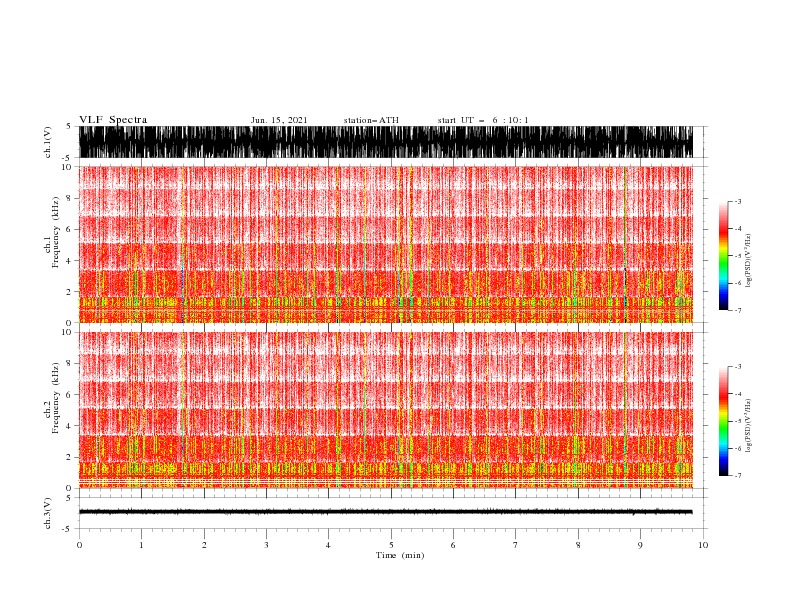Click time axis tick label '3'
This screenshot has width=792, height=612.
[x=266, y=545]
